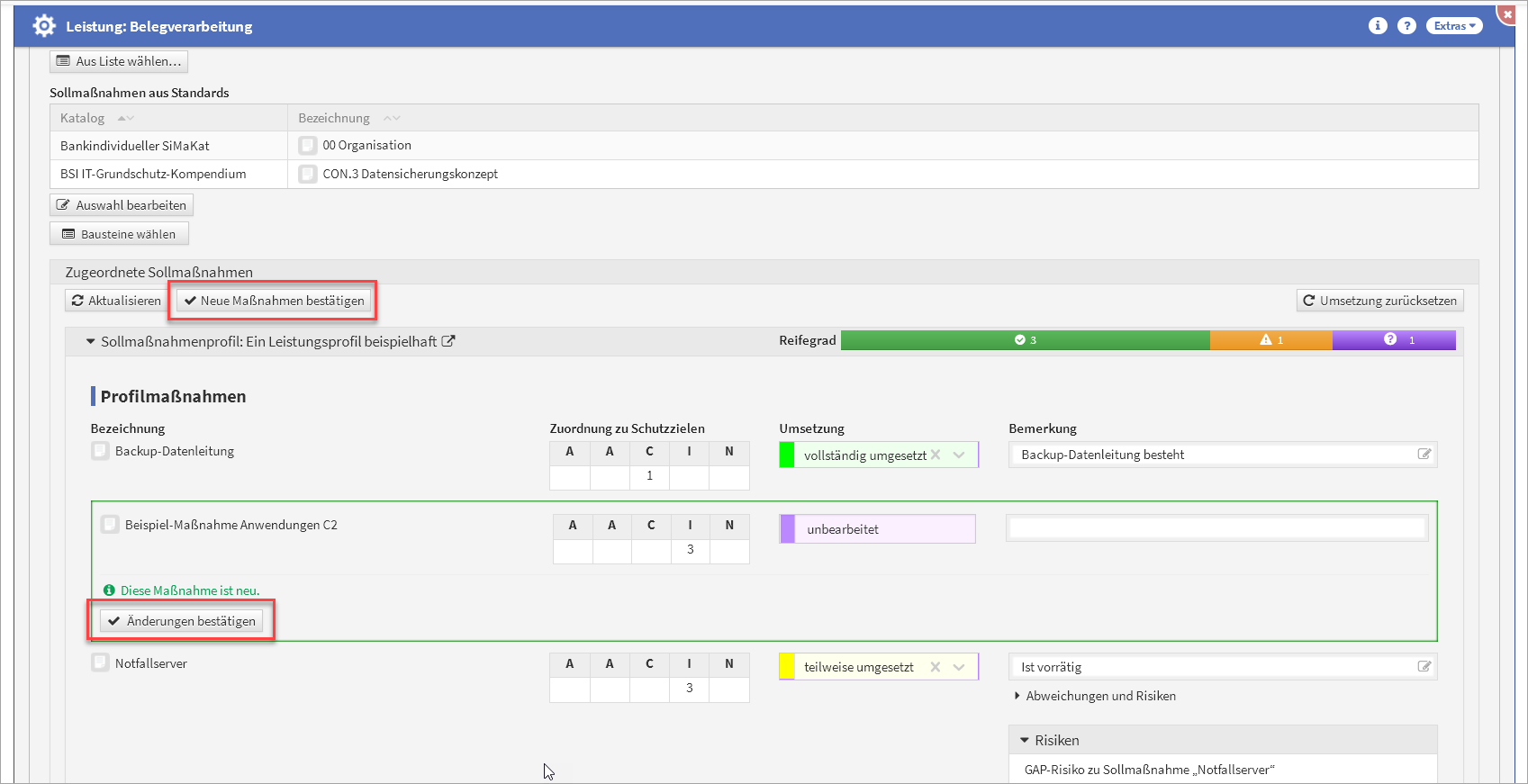Clear the vollständig umgesetzt selection with X

point(936,455)
